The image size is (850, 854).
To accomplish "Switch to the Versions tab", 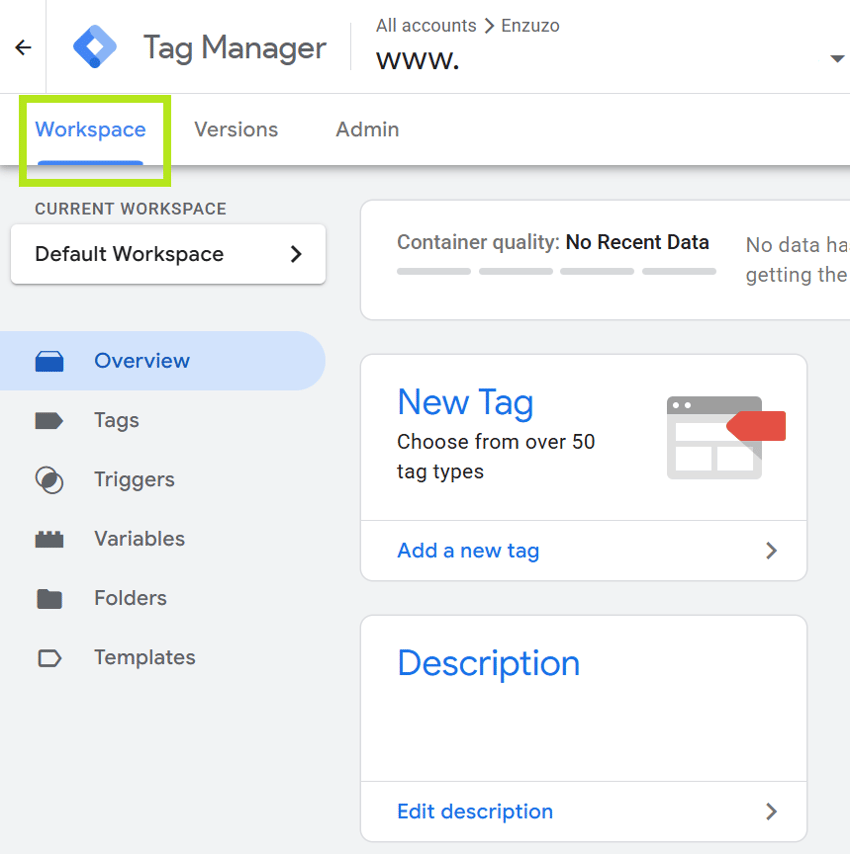I will 236,129.
